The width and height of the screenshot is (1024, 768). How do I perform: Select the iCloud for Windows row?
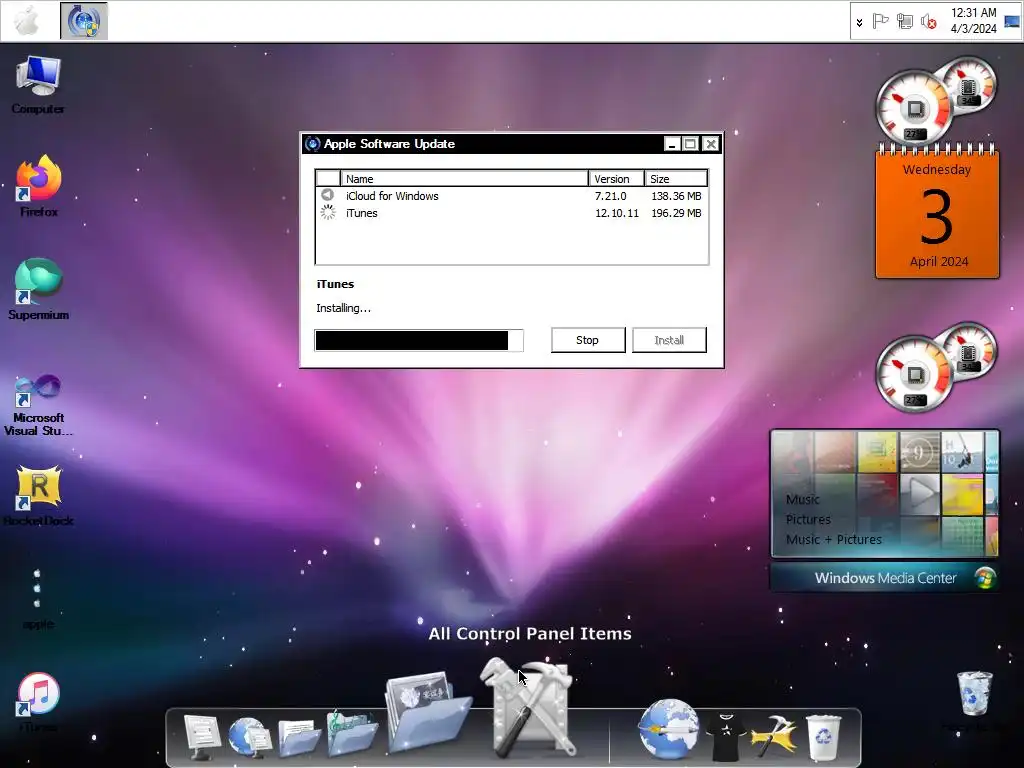click(511, 196)
